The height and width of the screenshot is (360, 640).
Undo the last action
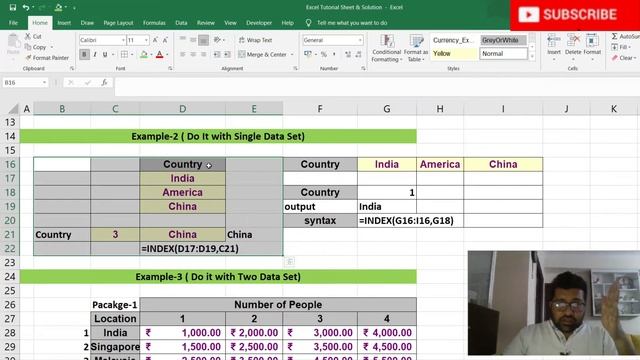26,7
